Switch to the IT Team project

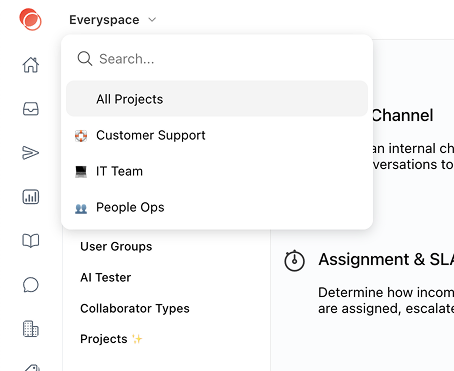click(217, 171)
